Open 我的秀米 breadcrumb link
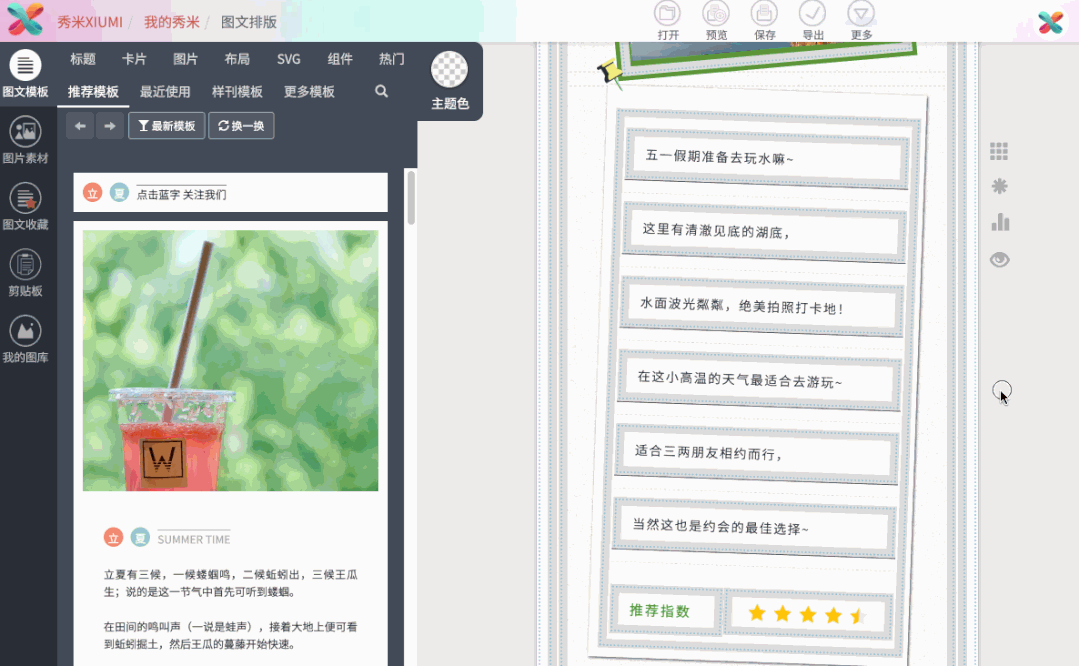The height and width of the screenshot is (666, 1079). click(171, 22)
